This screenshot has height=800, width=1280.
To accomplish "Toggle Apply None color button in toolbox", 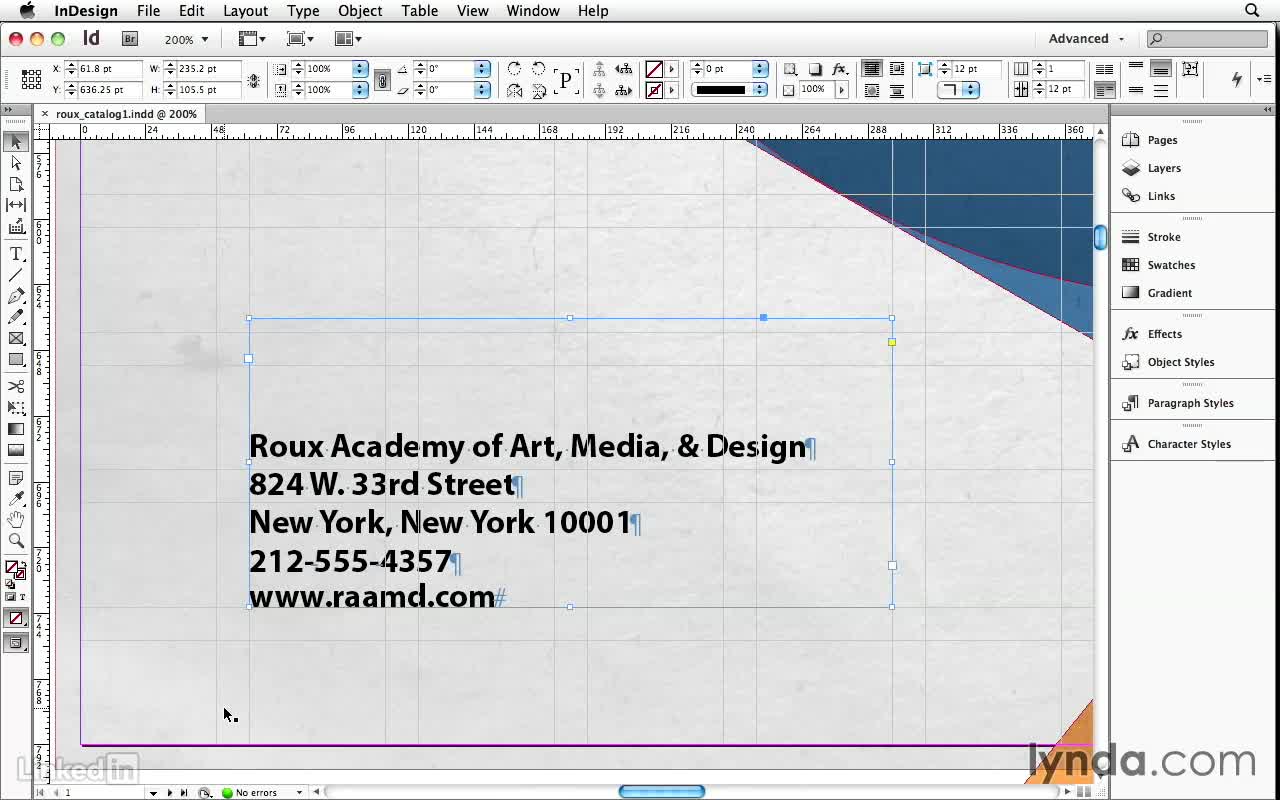I will [16, 619].
